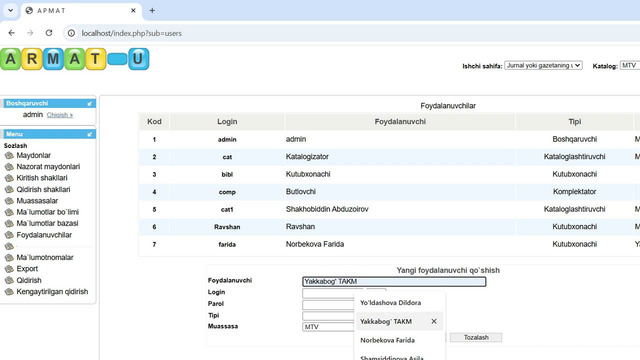Open Muassasalar menu item

pos(37,201)
